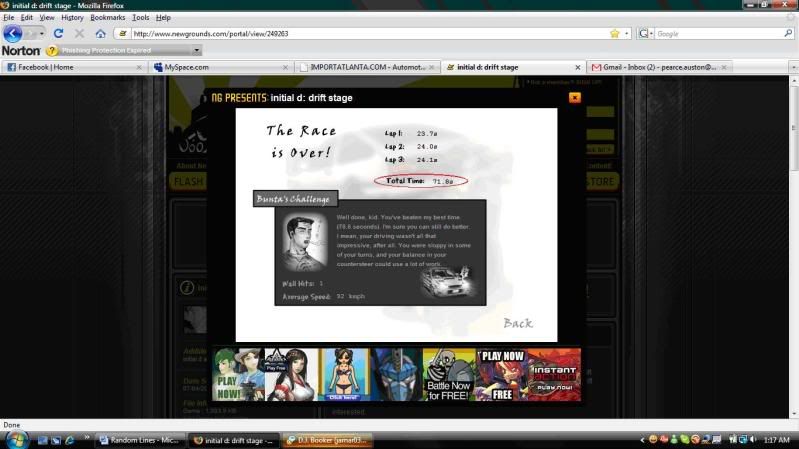
Task: Open the D.J. Booker taskbar window
Action: tap(327, 440)
